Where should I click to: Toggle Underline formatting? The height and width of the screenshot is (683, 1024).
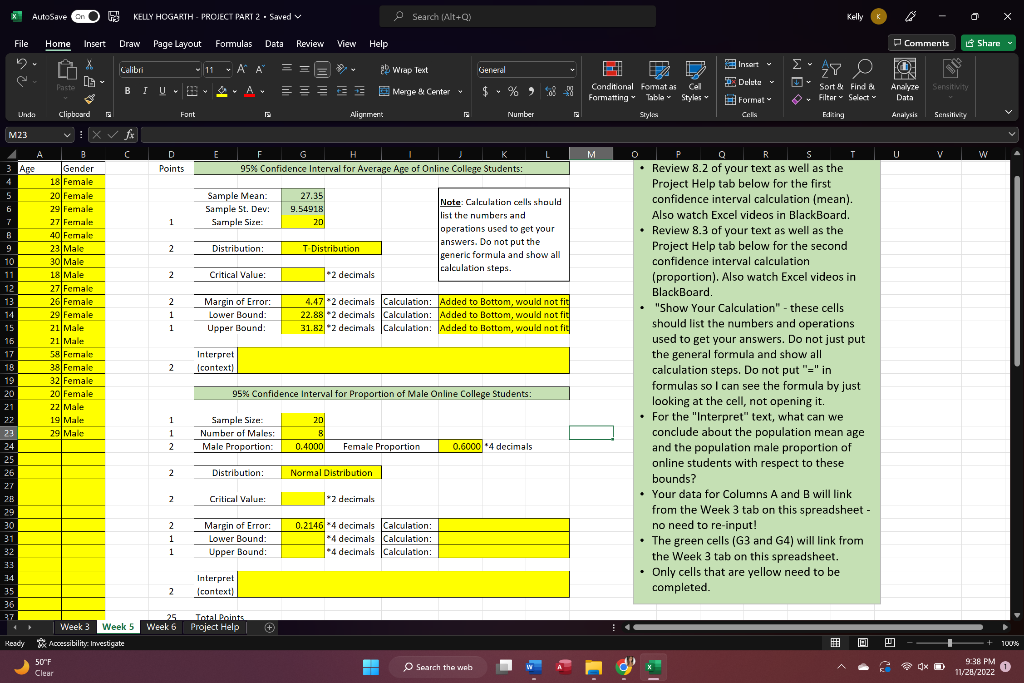coord(162,91)
